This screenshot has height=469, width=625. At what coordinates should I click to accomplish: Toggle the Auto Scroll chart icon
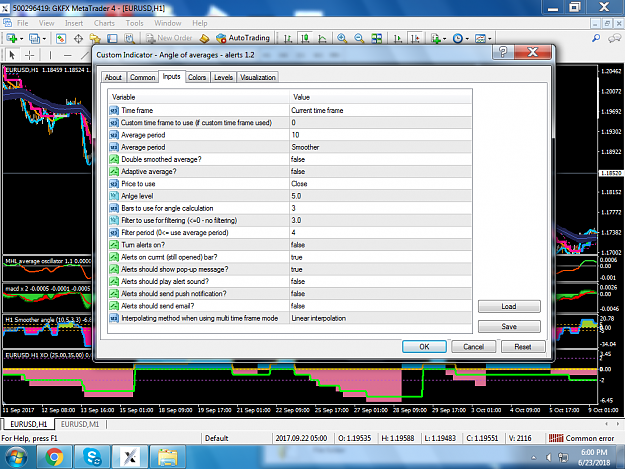(x=397, y=38)
